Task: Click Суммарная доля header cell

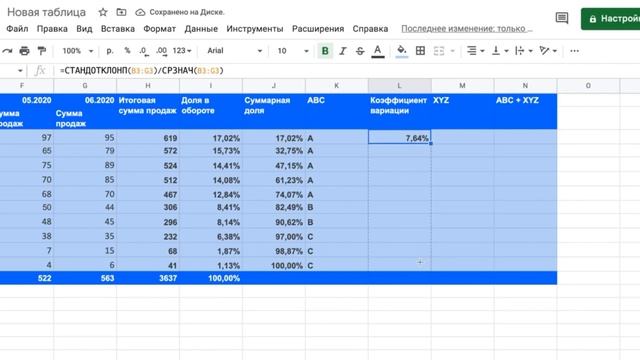Action: [273, 111]
